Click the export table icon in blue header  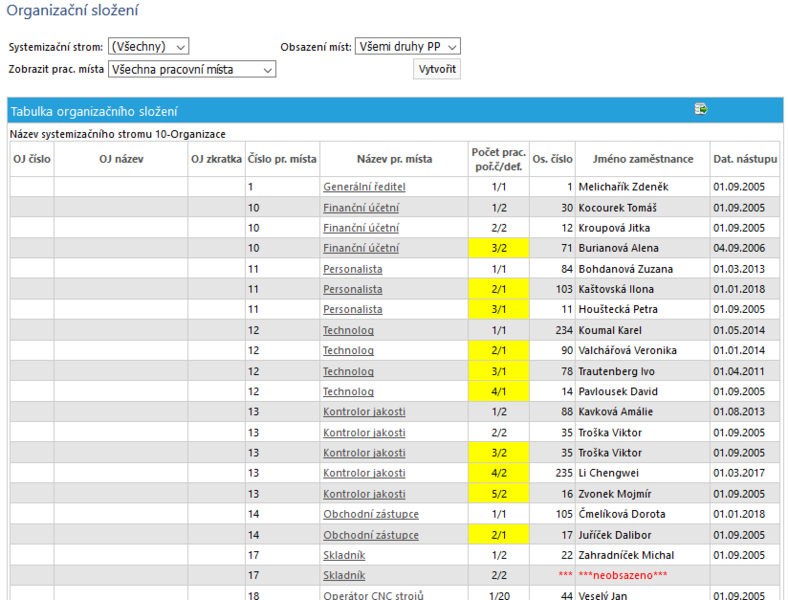[x=701, y=109]
